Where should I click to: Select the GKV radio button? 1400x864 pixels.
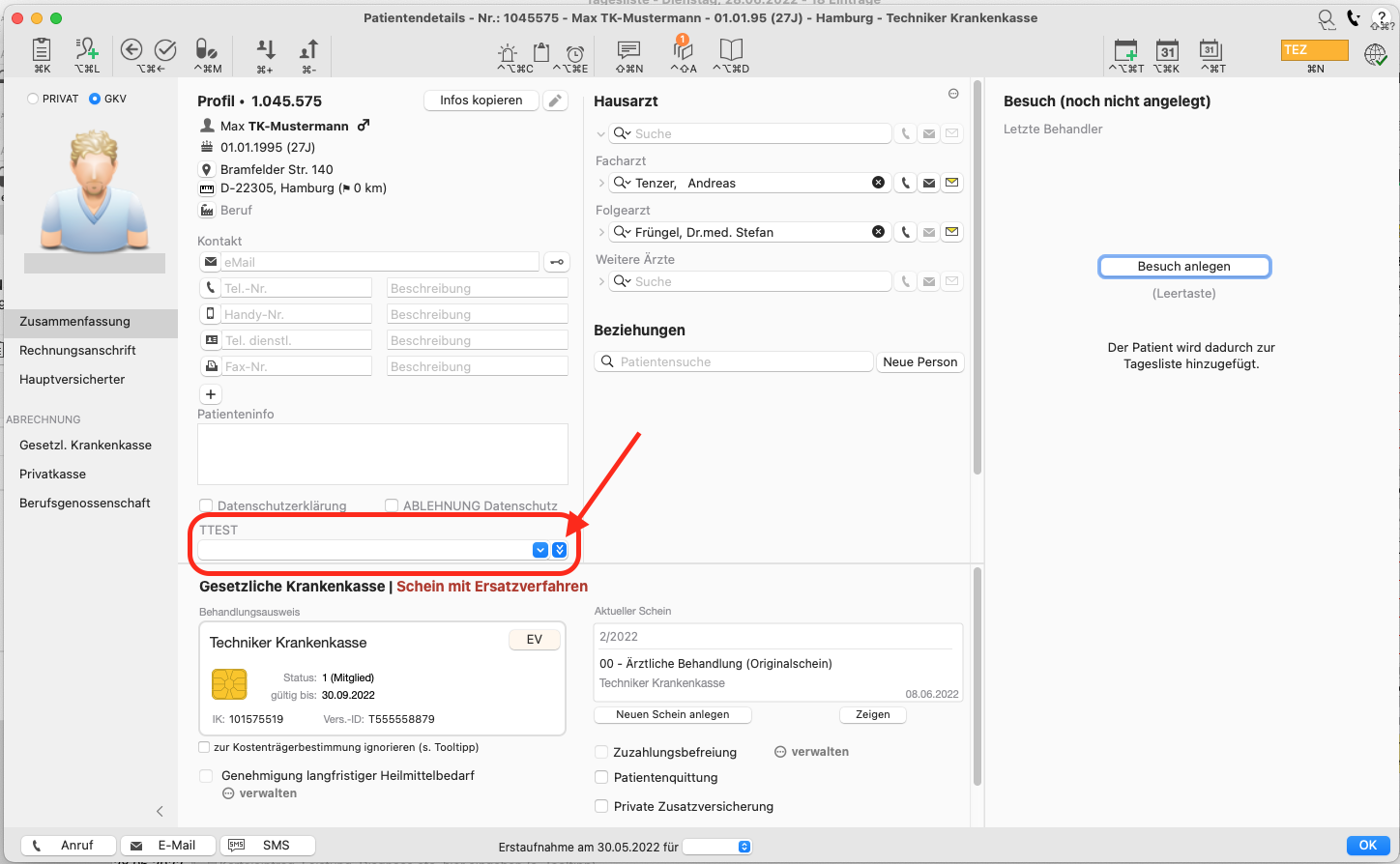[95, 99]
